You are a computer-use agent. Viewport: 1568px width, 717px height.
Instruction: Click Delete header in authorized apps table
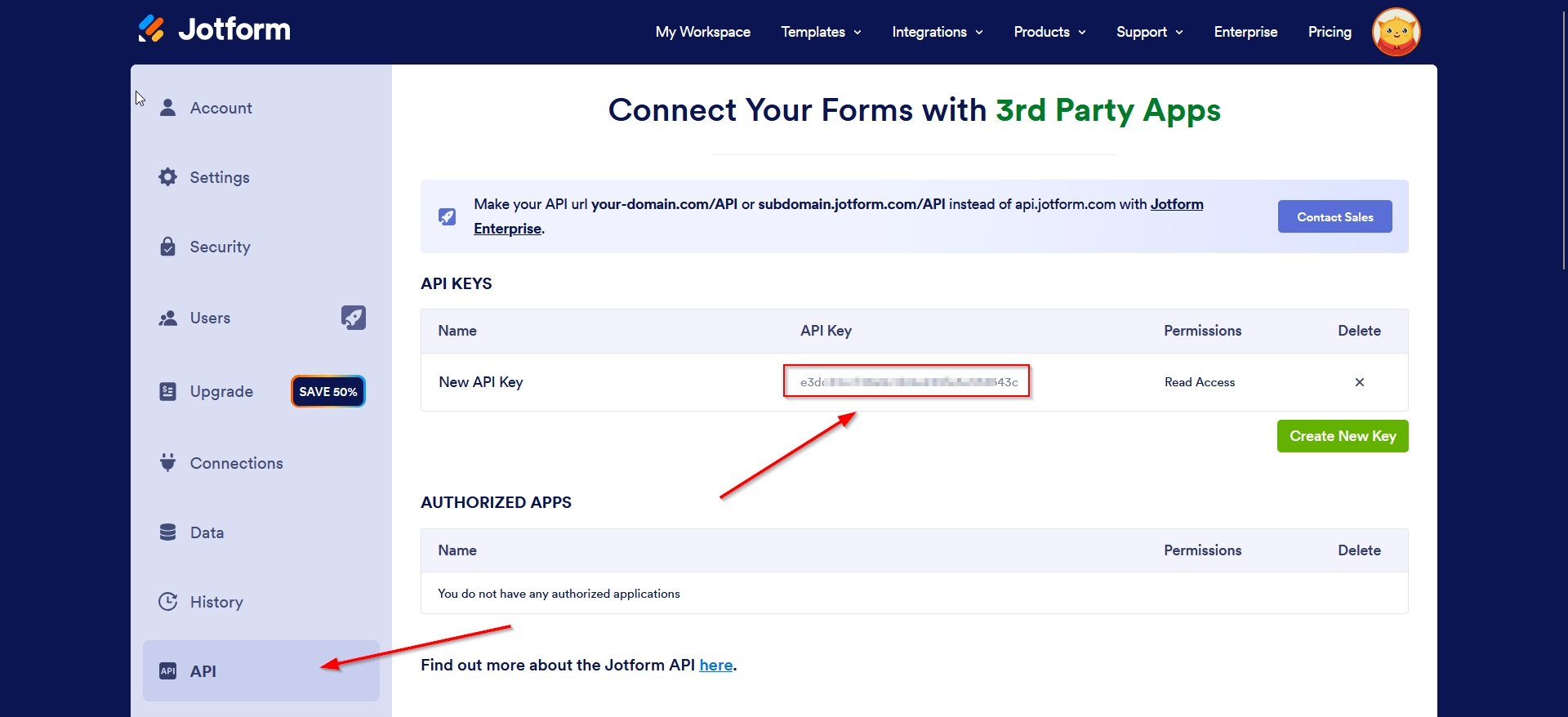pyautogui.click(x=1359, y=550)
